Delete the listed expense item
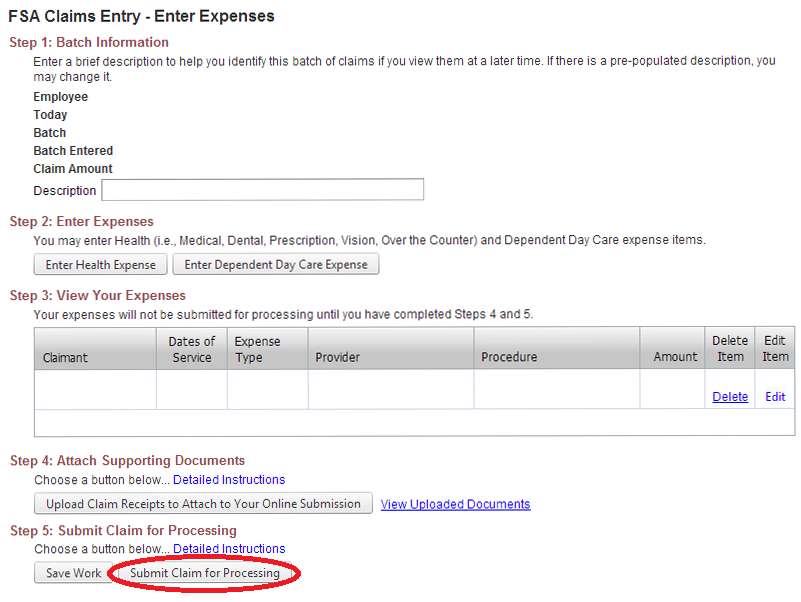 730,397
